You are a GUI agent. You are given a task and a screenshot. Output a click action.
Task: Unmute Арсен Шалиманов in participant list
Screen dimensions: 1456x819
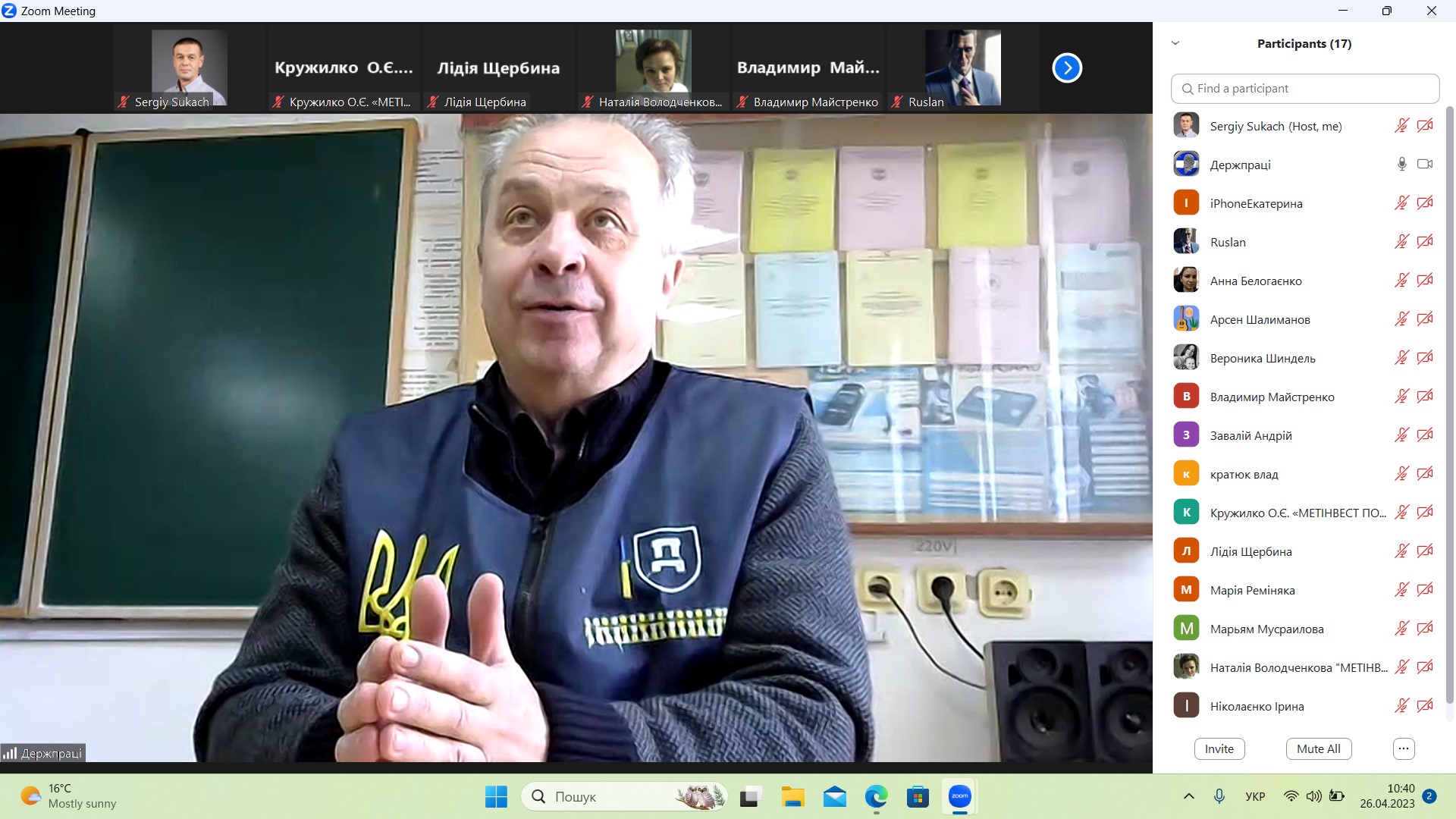[1402, 319]
